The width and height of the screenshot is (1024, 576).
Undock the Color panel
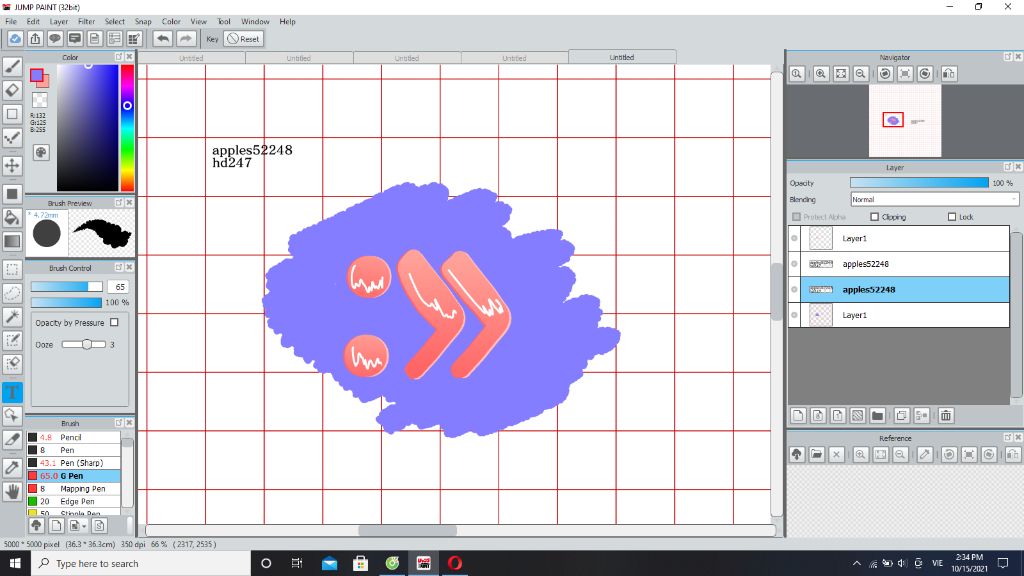click(119, 57)
